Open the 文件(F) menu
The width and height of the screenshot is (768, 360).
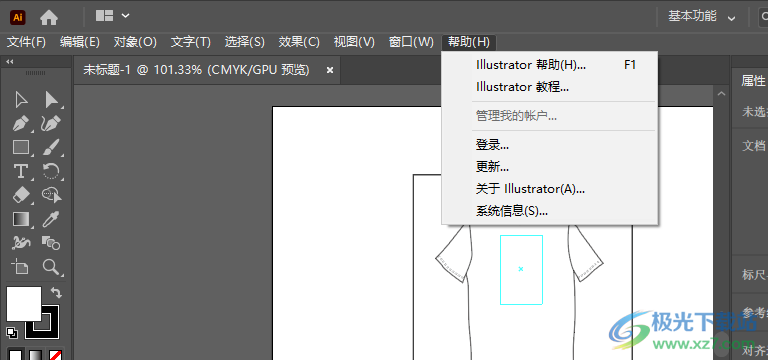(26, 42)
